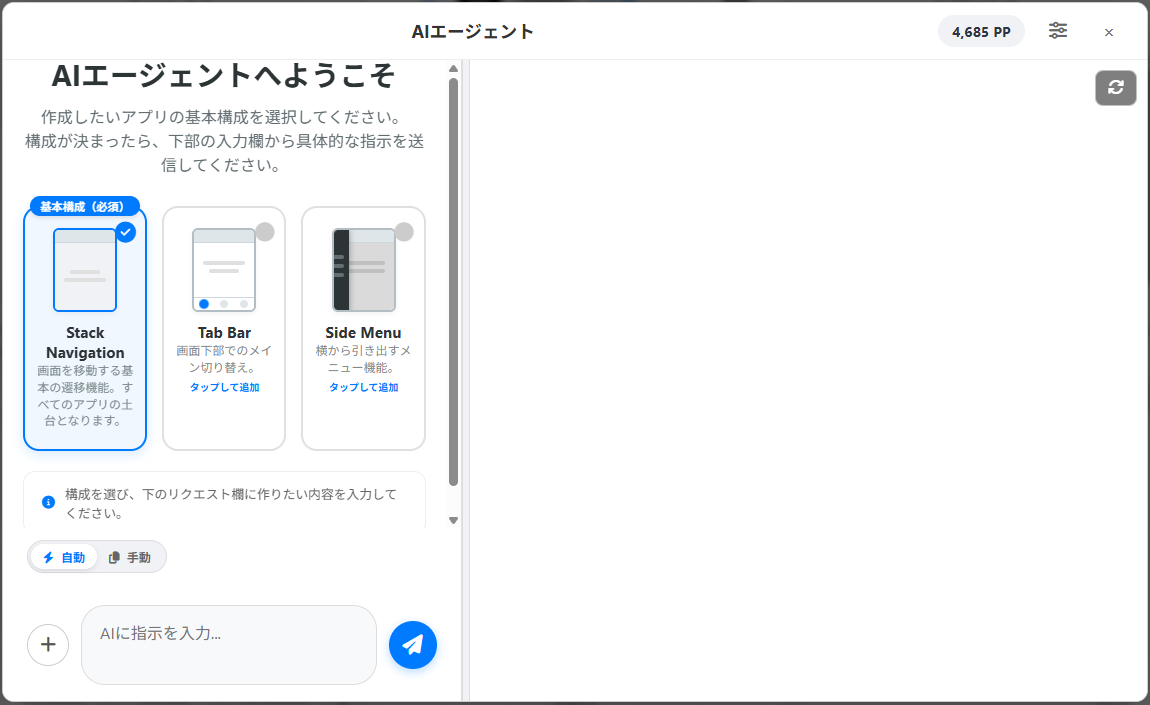Click the Tab Bar preview thumbnail
The height and width of the screenshot is (705, 1150).
point(223,268)
